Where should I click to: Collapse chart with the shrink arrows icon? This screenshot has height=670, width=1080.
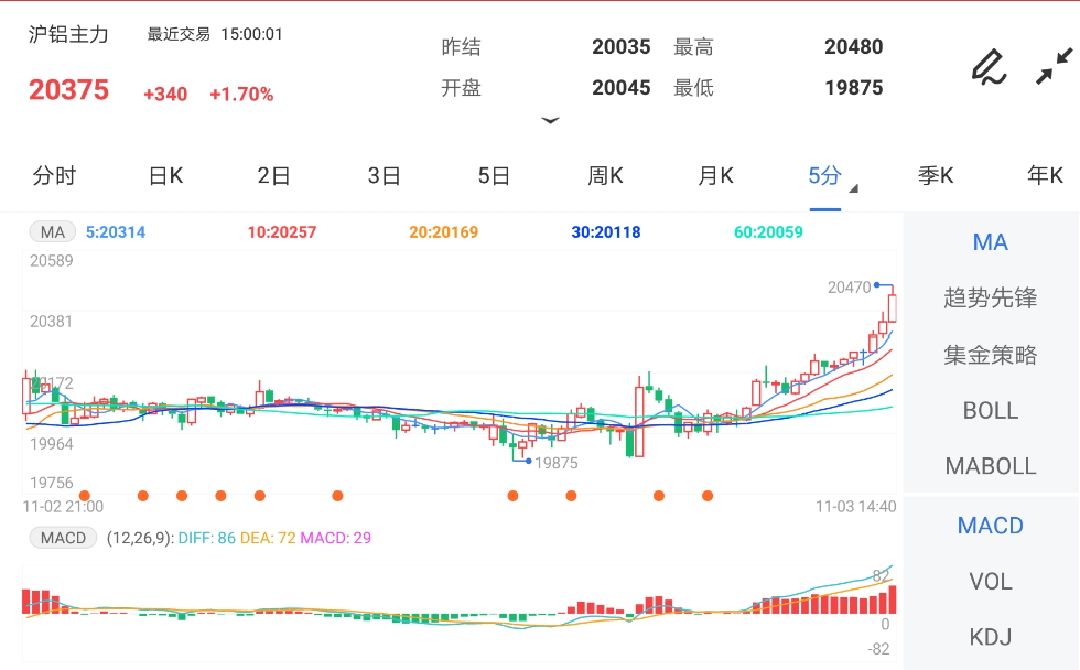tap(1054, 66)
